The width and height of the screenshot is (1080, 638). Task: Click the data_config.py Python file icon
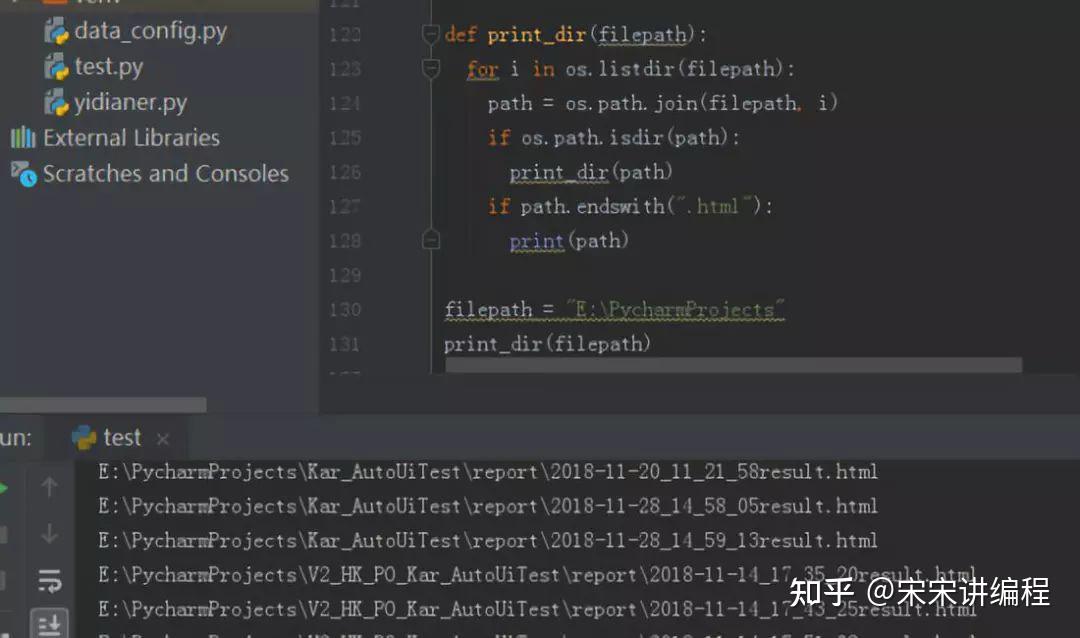(x=56, y=32)
